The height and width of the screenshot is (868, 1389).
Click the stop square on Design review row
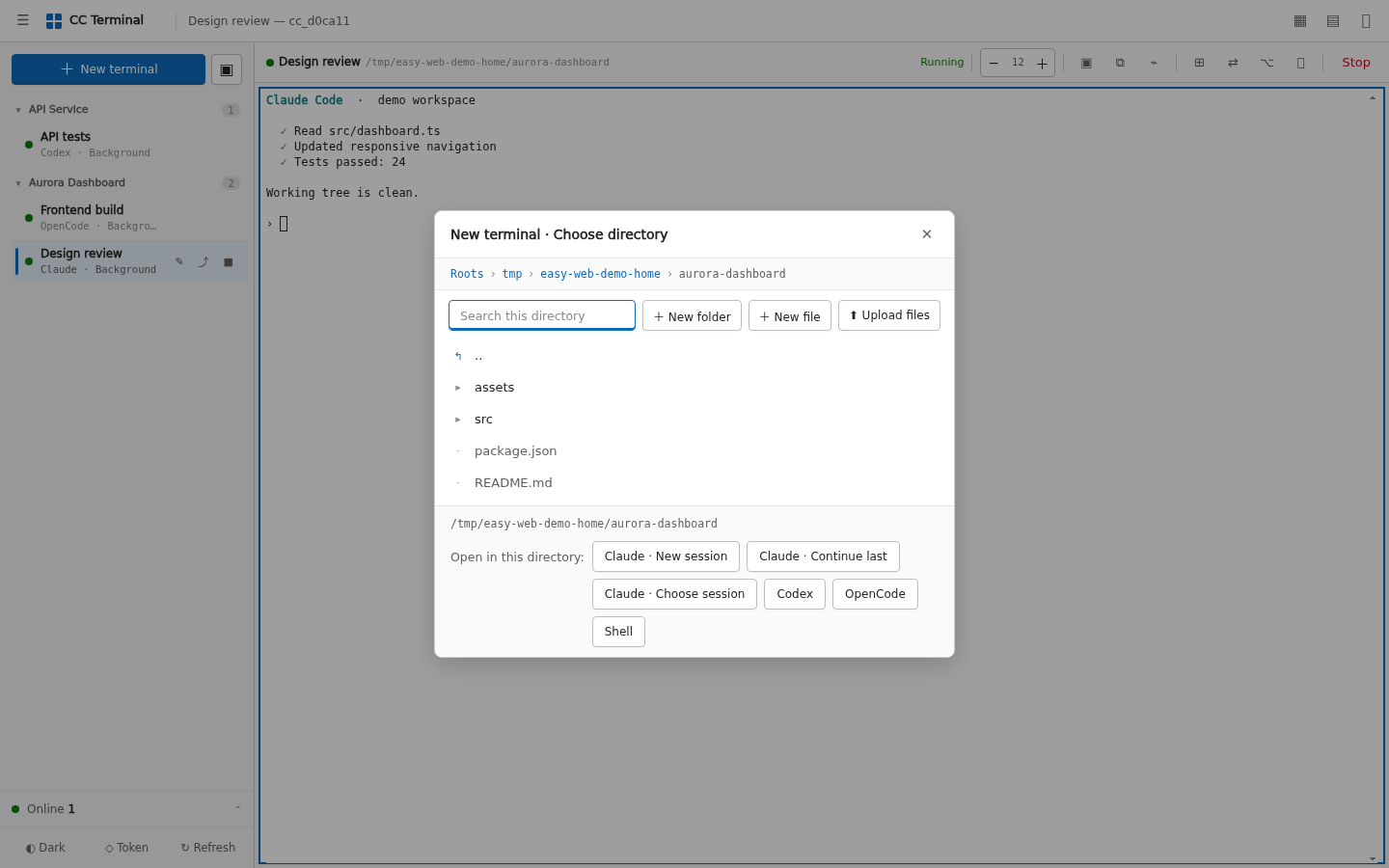tap(229, 261)
